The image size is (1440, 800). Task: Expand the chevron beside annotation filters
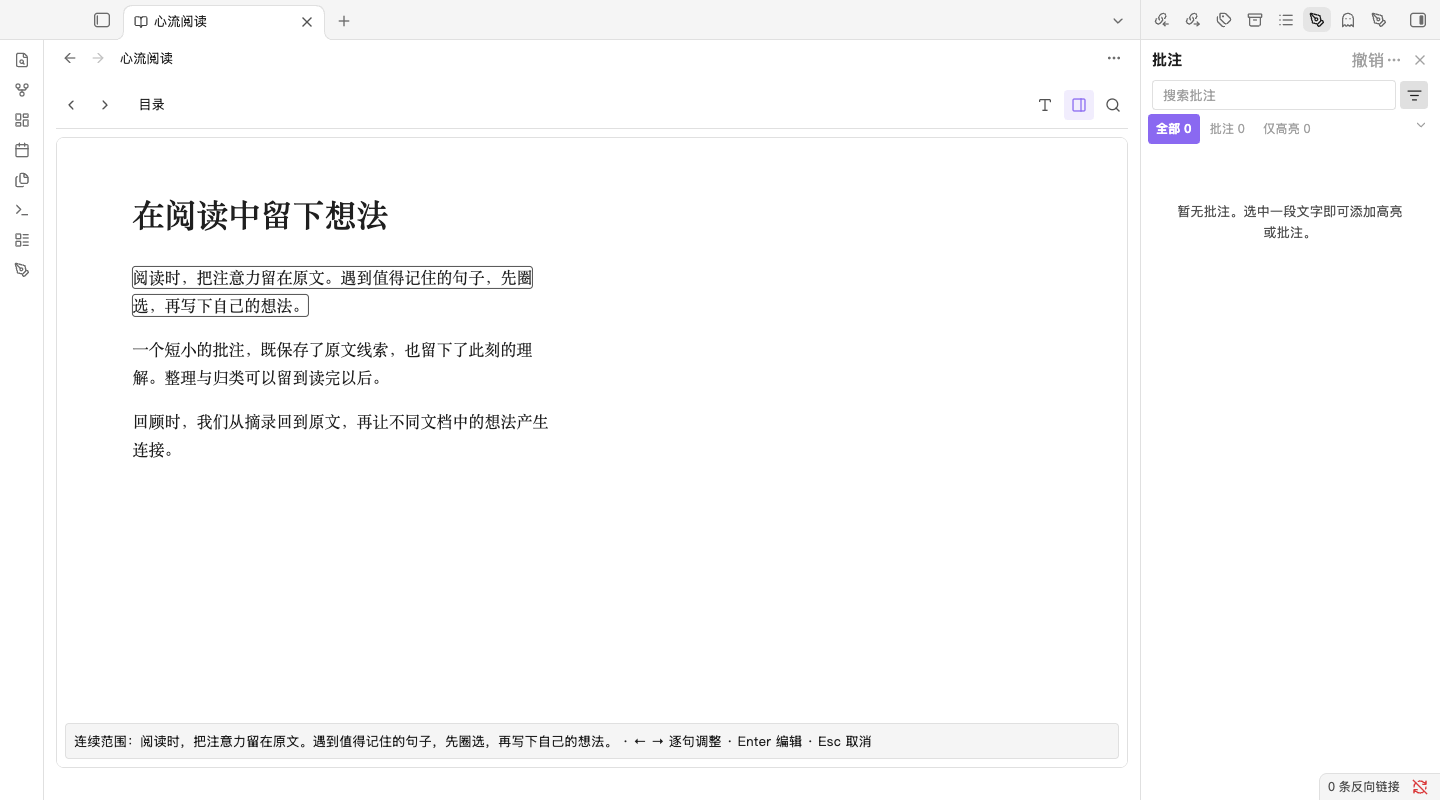click(1421, 125)
